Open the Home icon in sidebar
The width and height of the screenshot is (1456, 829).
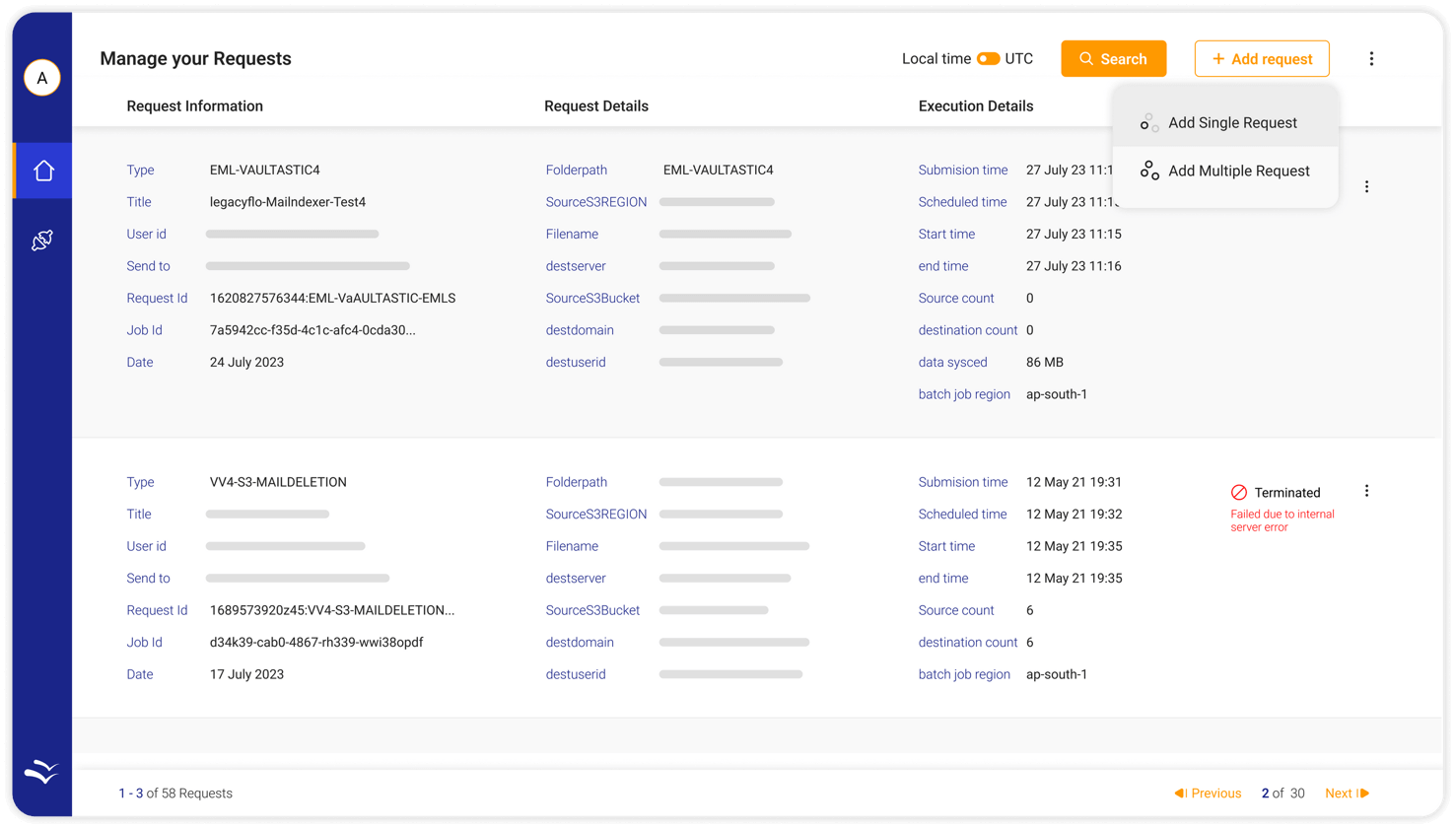(43, 171)
